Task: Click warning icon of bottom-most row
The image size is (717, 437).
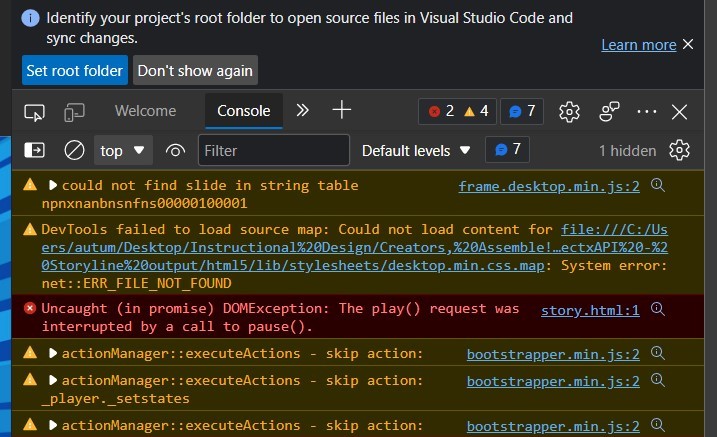Action: click(30, 424)
